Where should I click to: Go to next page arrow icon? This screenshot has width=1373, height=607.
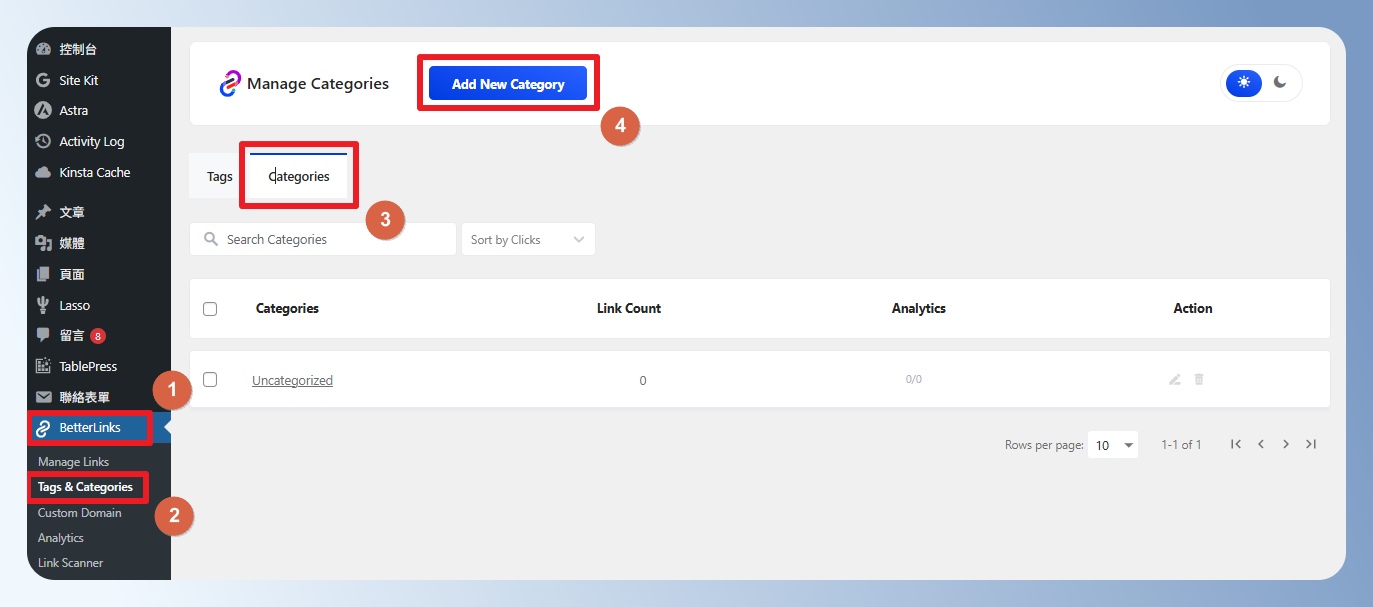click(1286, 444)
